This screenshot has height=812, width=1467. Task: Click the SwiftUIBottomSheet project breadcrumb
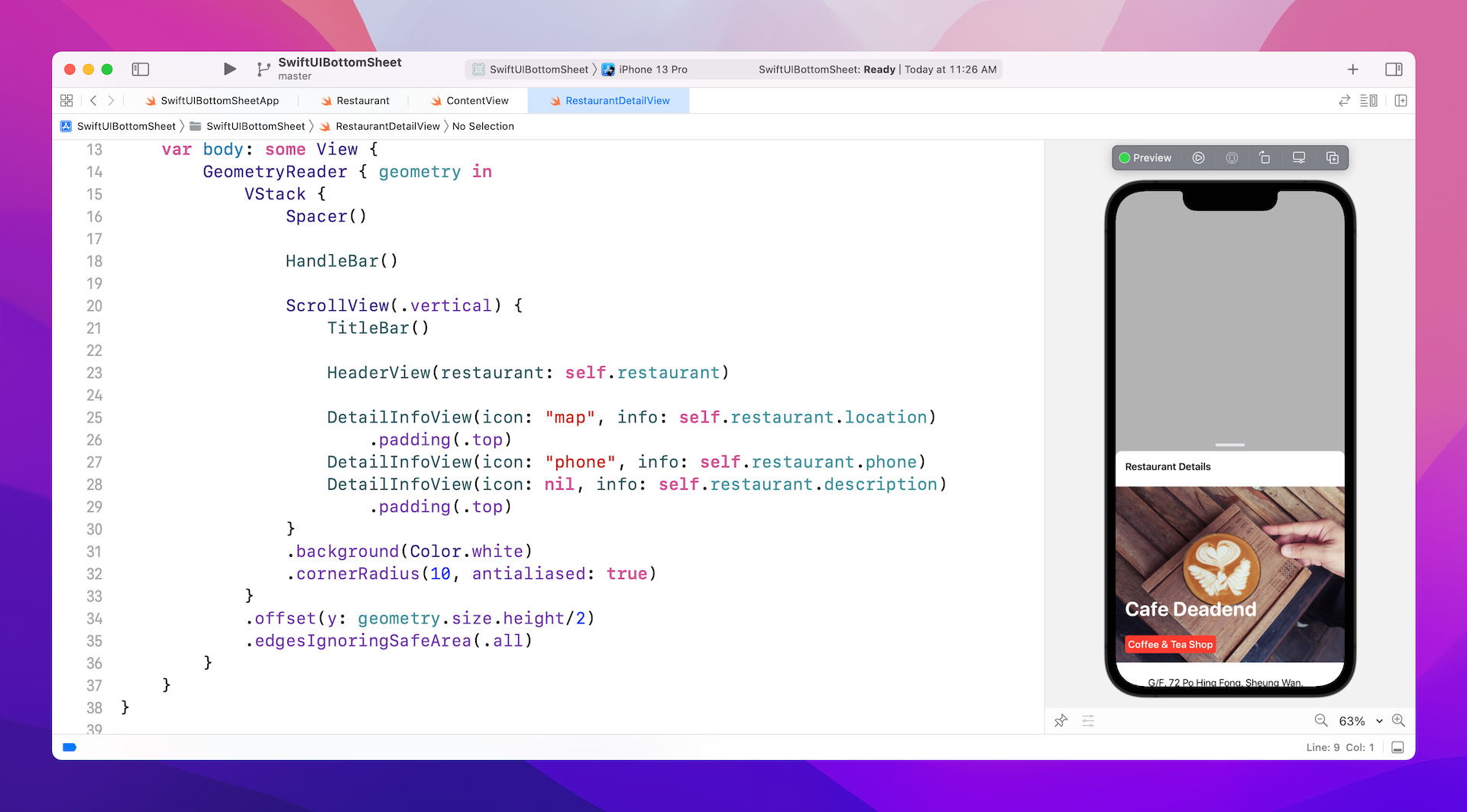click(118, 127)
